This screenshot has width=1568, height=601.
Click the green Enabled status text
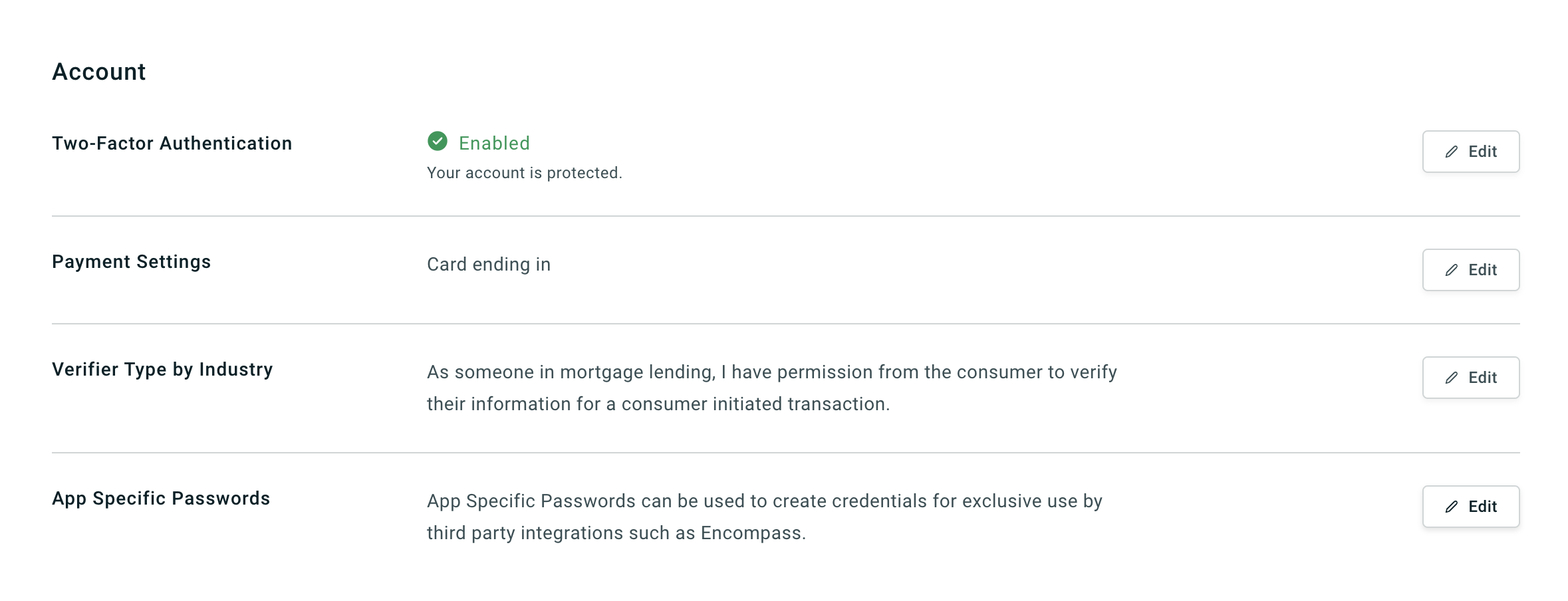coord(494,144)
